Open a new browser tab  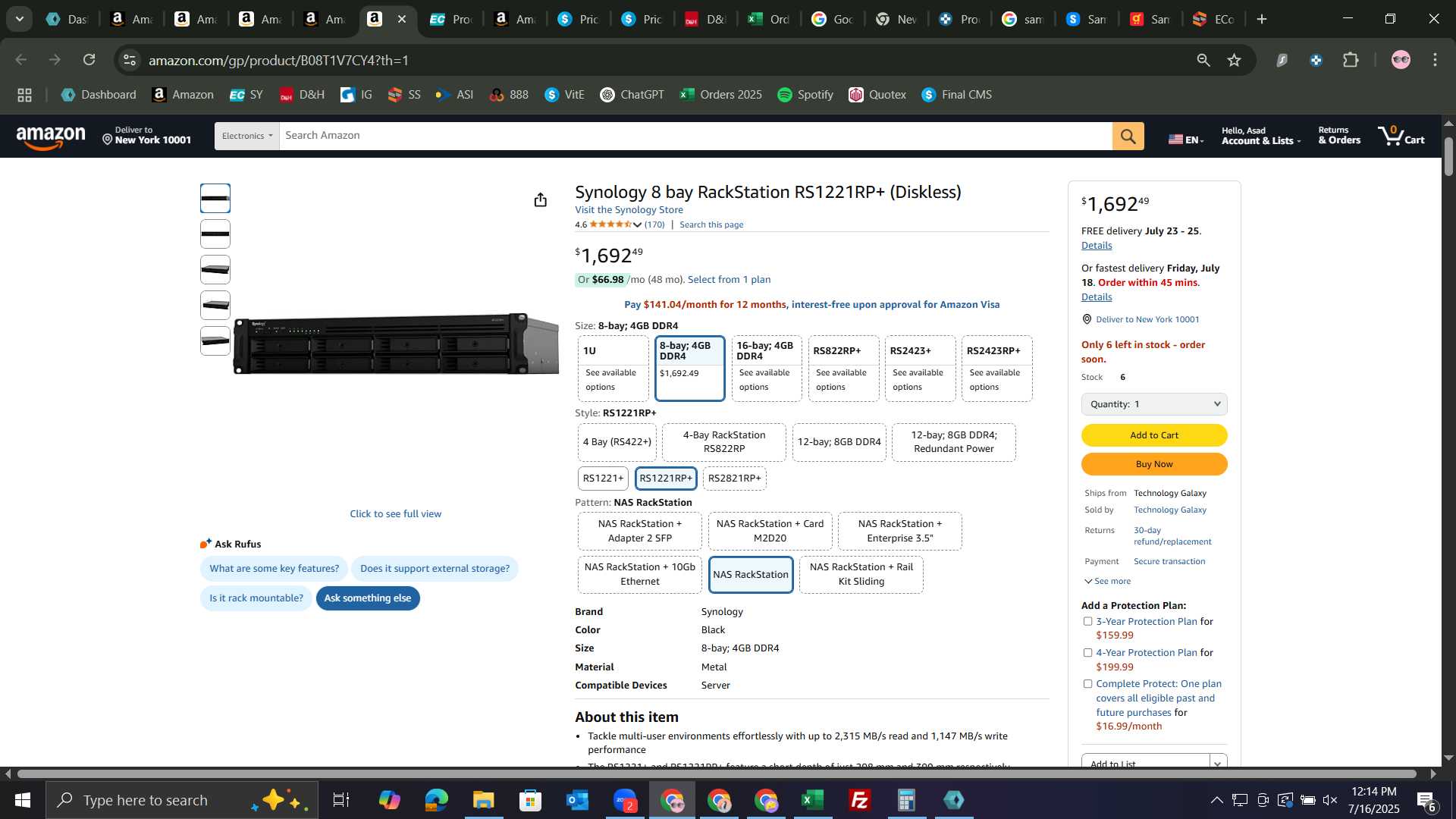(x=1262, y=20)
